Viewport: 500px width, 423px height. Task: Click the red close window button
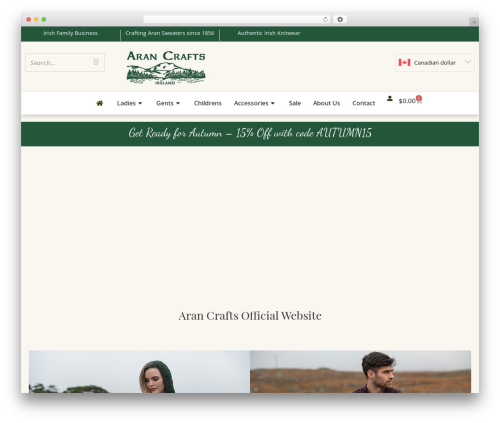29,20
